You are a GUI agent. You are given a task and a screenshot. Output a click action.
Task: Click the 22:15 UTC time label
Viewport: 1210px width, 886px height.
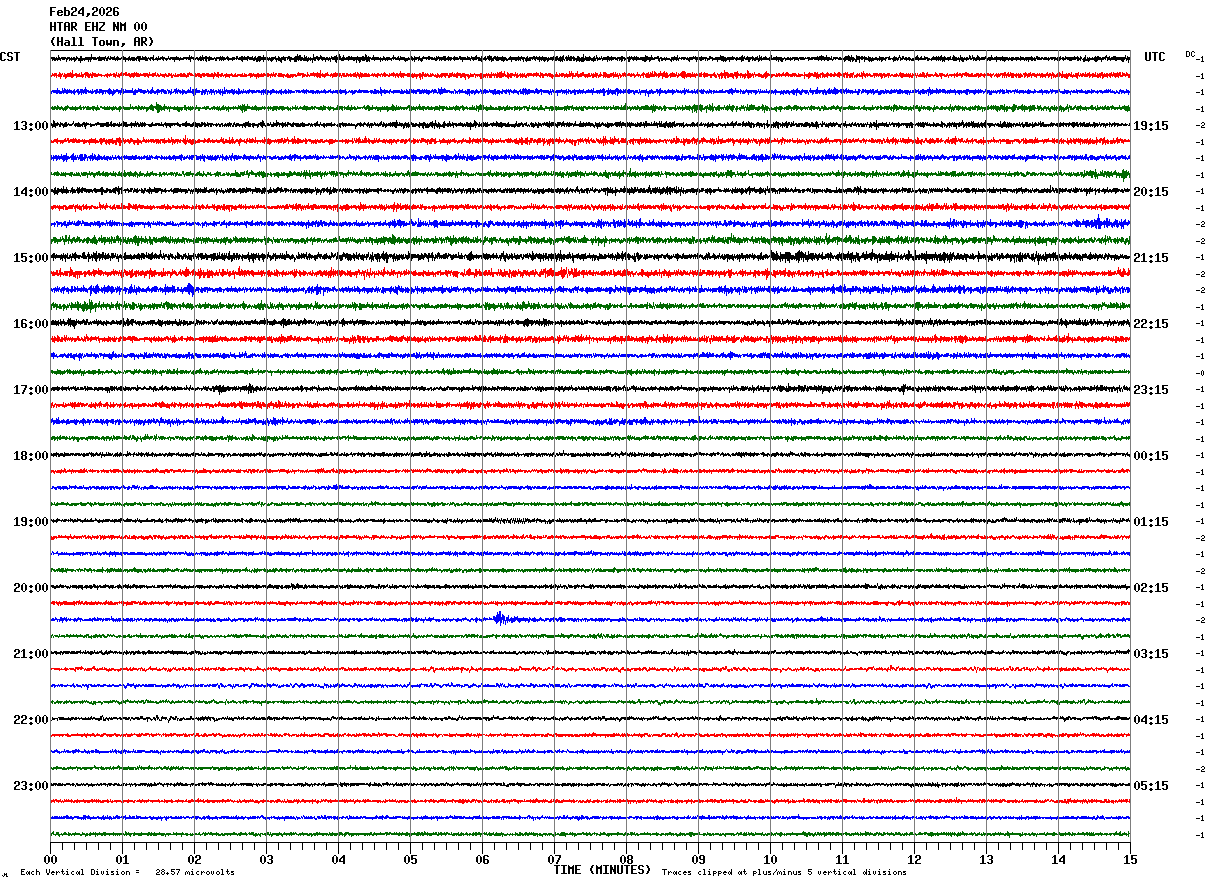(1151, 324)
